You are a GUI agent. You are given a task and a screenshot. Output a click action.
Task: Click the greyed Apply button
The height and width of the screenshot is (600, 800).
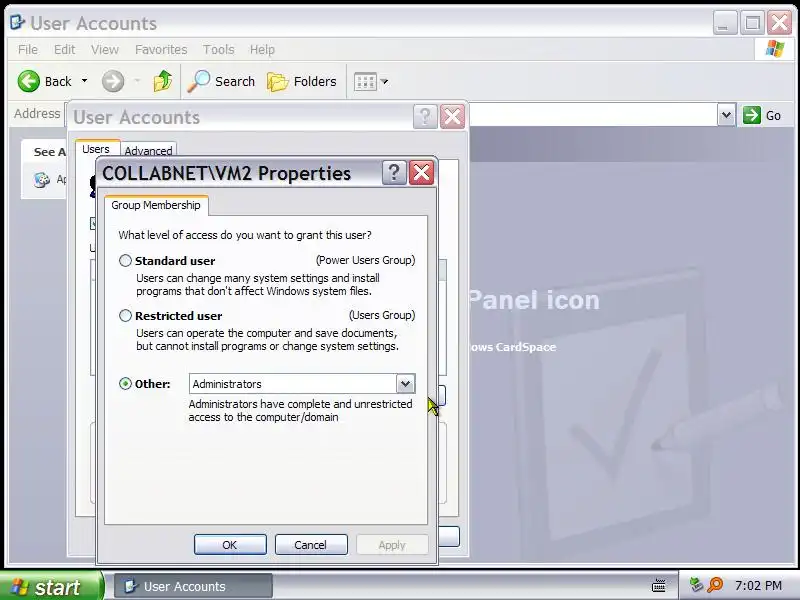point(392,545)
